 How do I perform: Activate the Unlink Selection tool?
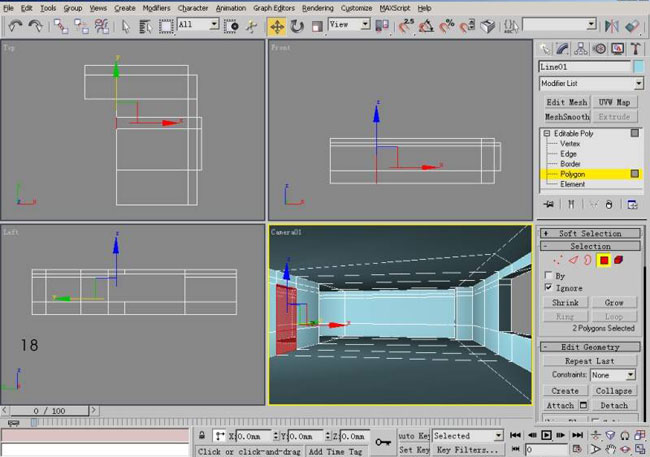tap(81, 26)
